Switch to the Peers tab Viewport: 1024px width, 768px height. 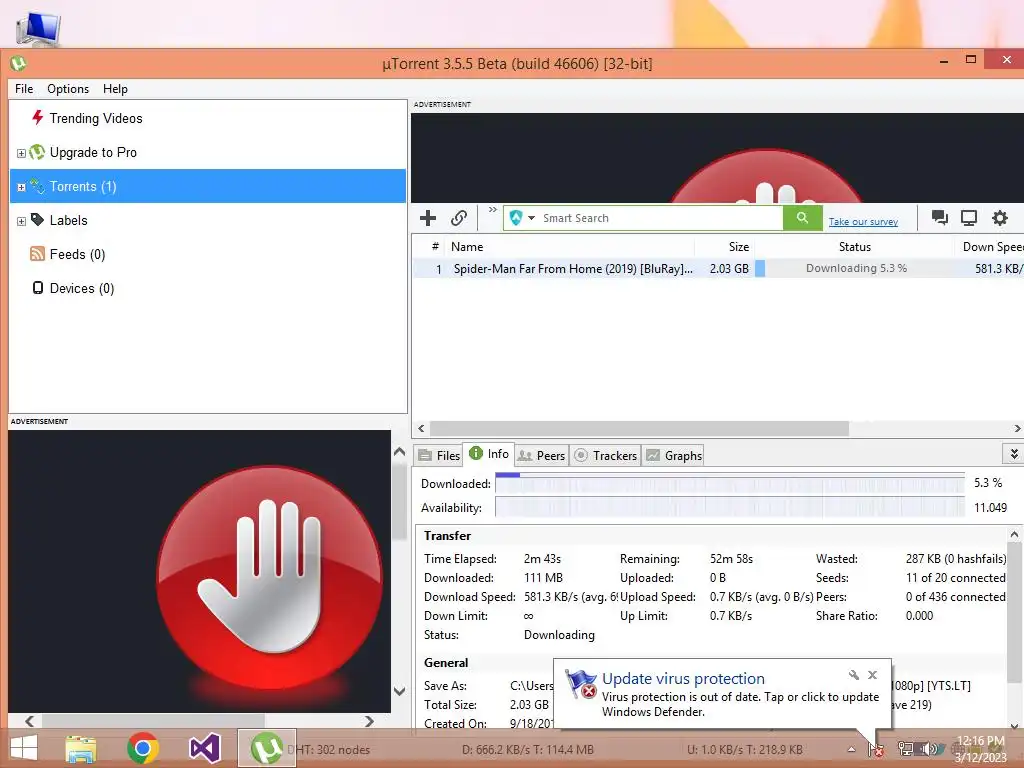(x=541, y=455)
